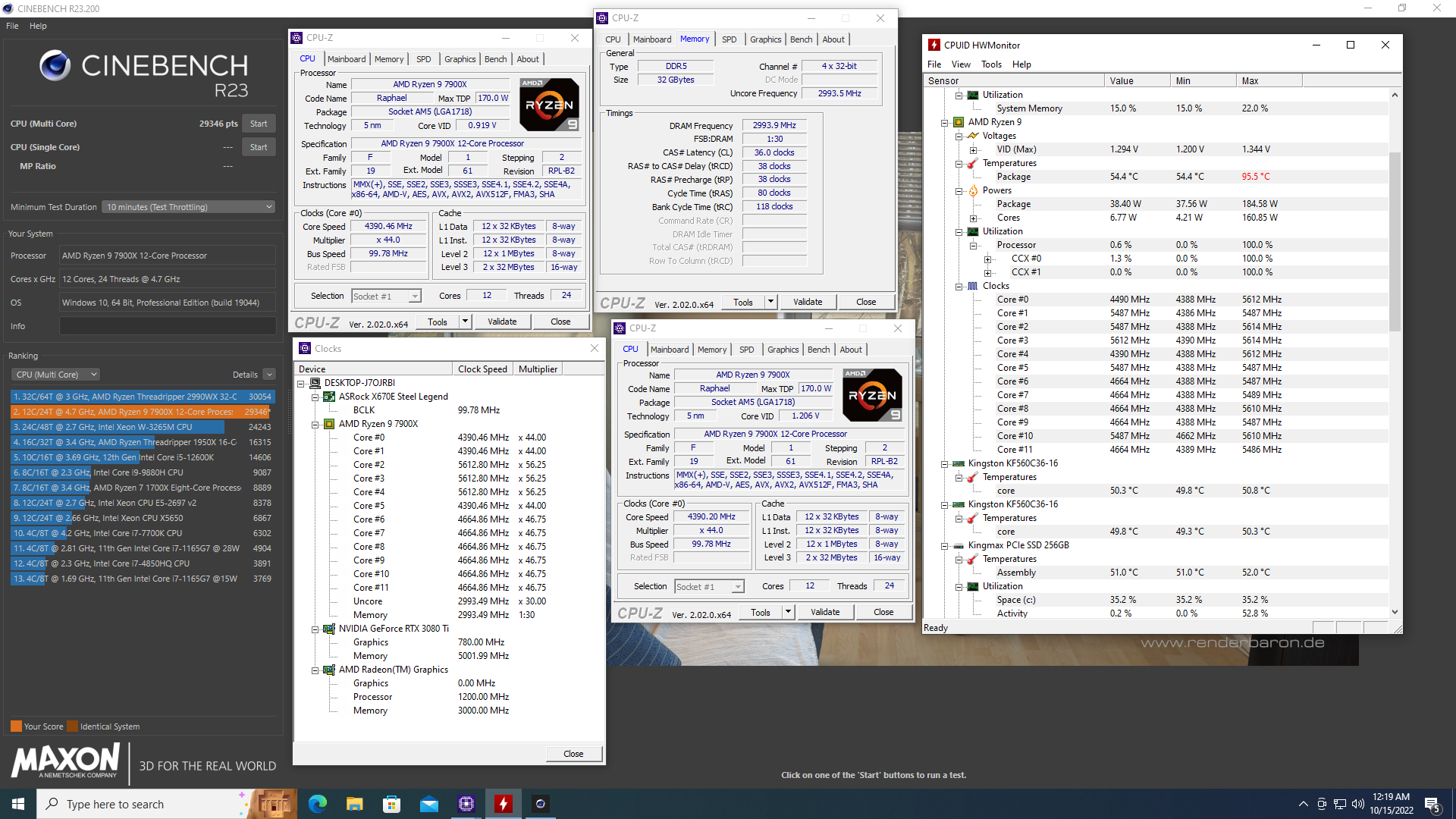This screenshot has height=819, width=1456.
Task: Open File Explorer from the taskbar
Action: pos(355,804)
